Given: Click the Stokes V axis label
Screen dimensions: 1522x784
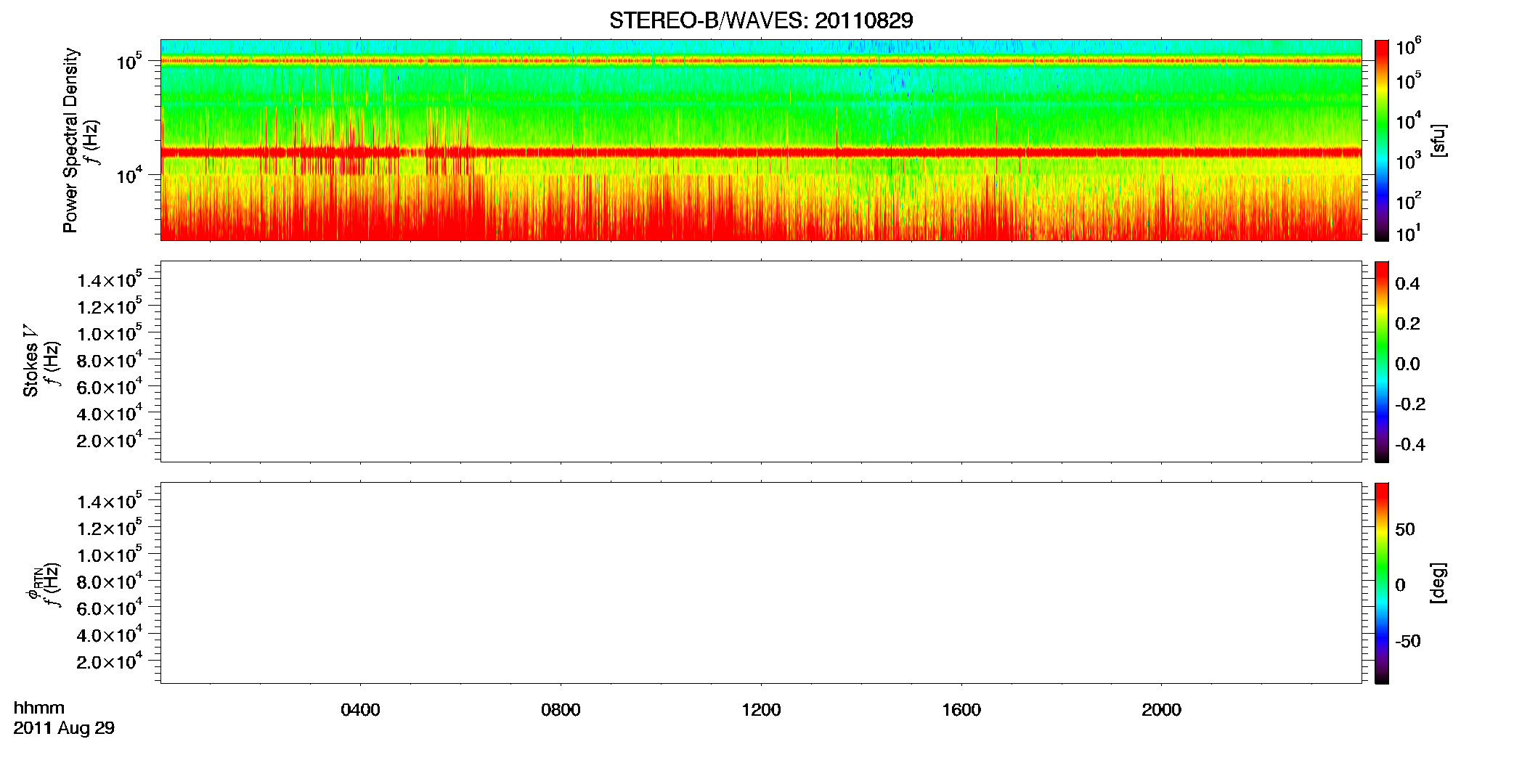Looking at the screenshot, I should pos(30,362).
